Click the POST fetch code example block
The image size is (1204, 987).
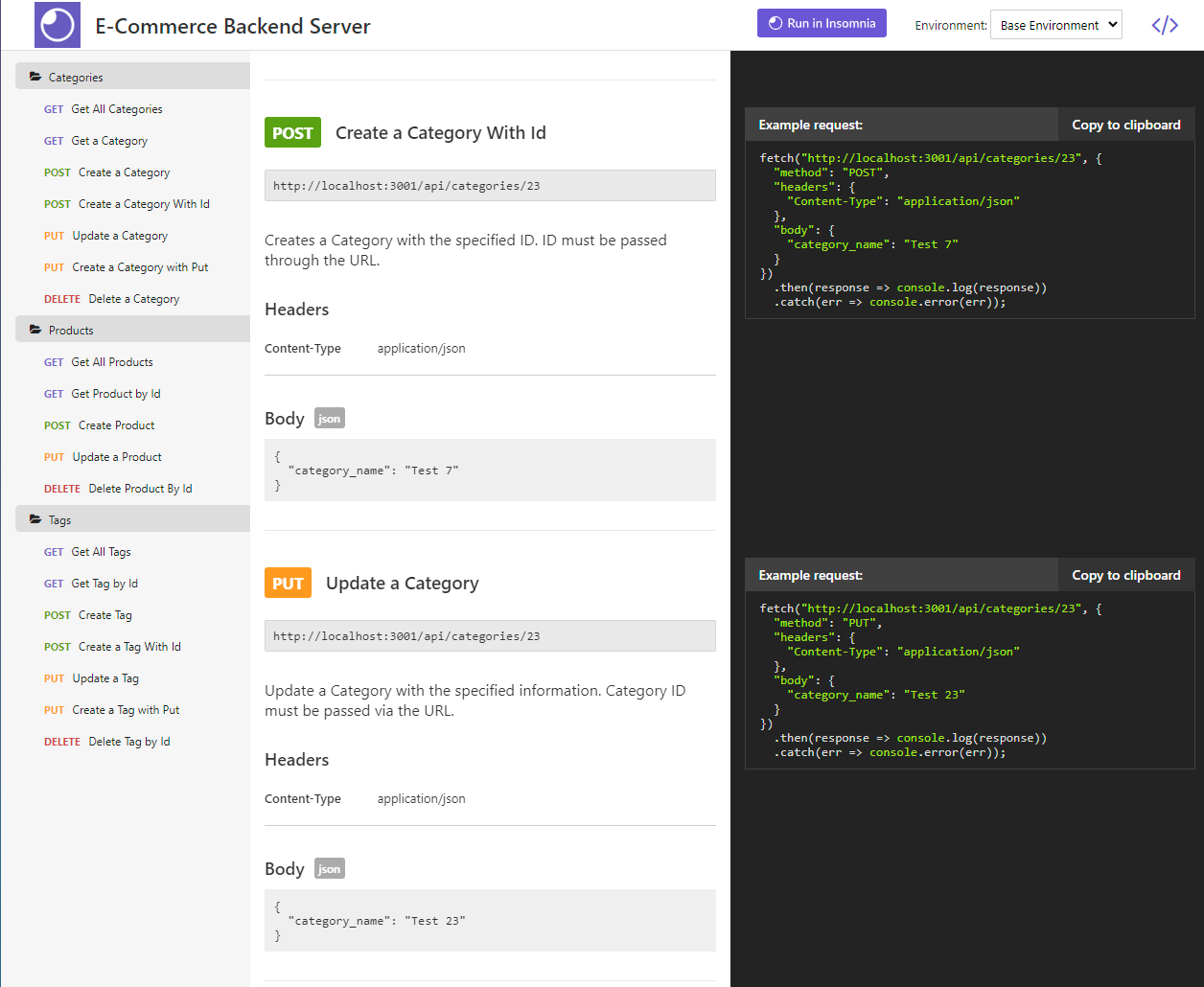pyautogui.click(x=970, y=230)
